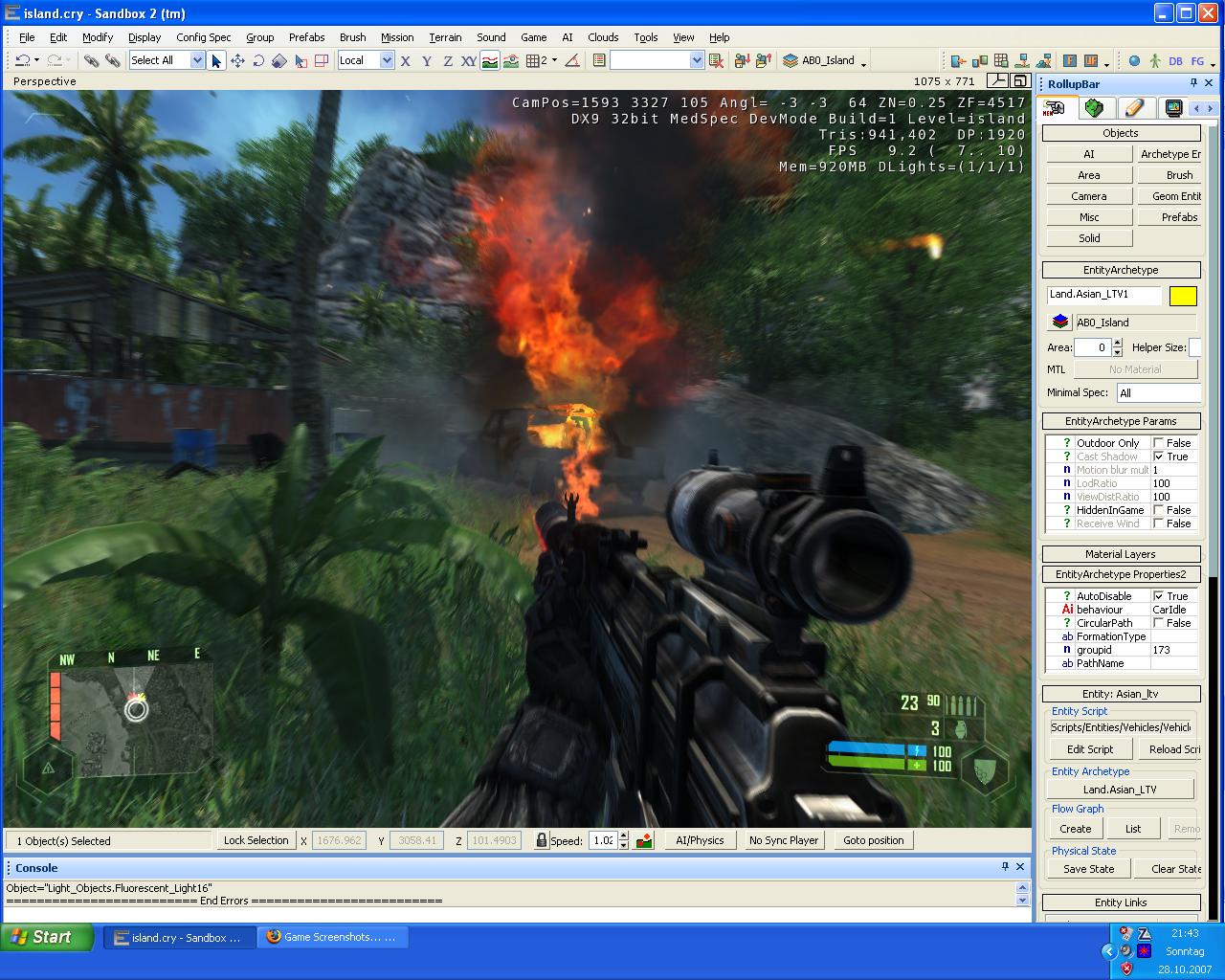Open the FG Flow Graph editor
This screenshot has height=980, width=1225.
(1197, 60)
